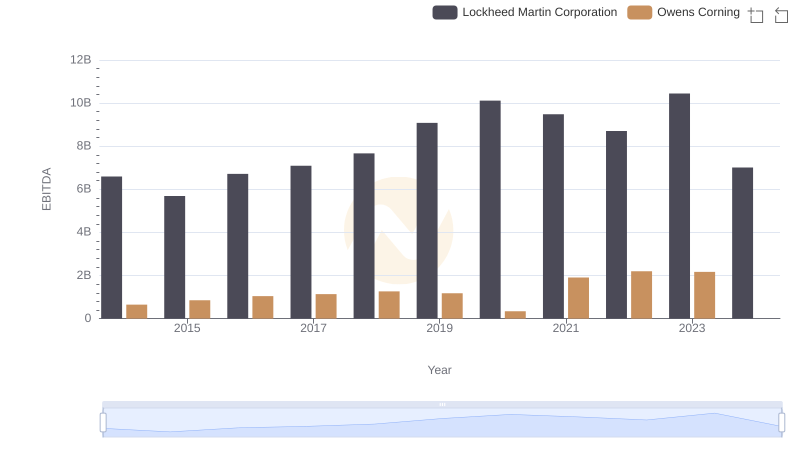
Task: Click the 2019 x-axis label
Action: [439, 329]
